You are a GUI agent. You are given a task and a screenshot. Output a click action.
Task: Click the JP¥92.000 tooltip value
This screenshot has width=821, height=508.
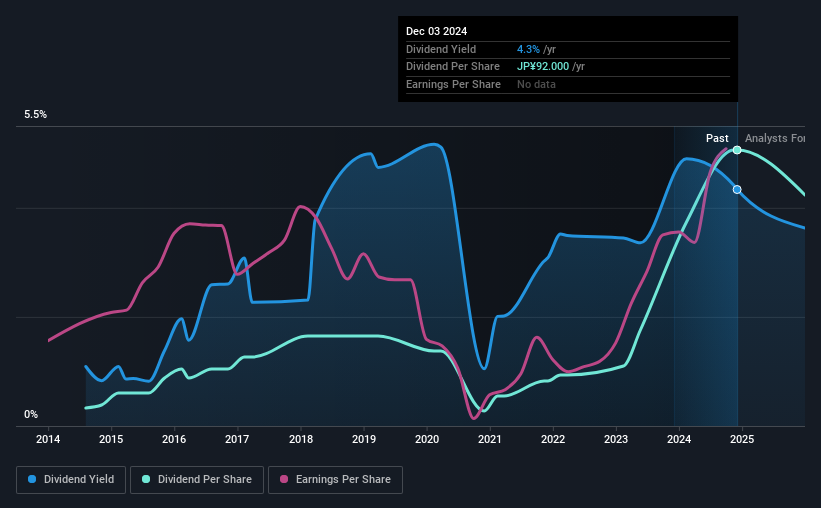[x=542, y=66]
